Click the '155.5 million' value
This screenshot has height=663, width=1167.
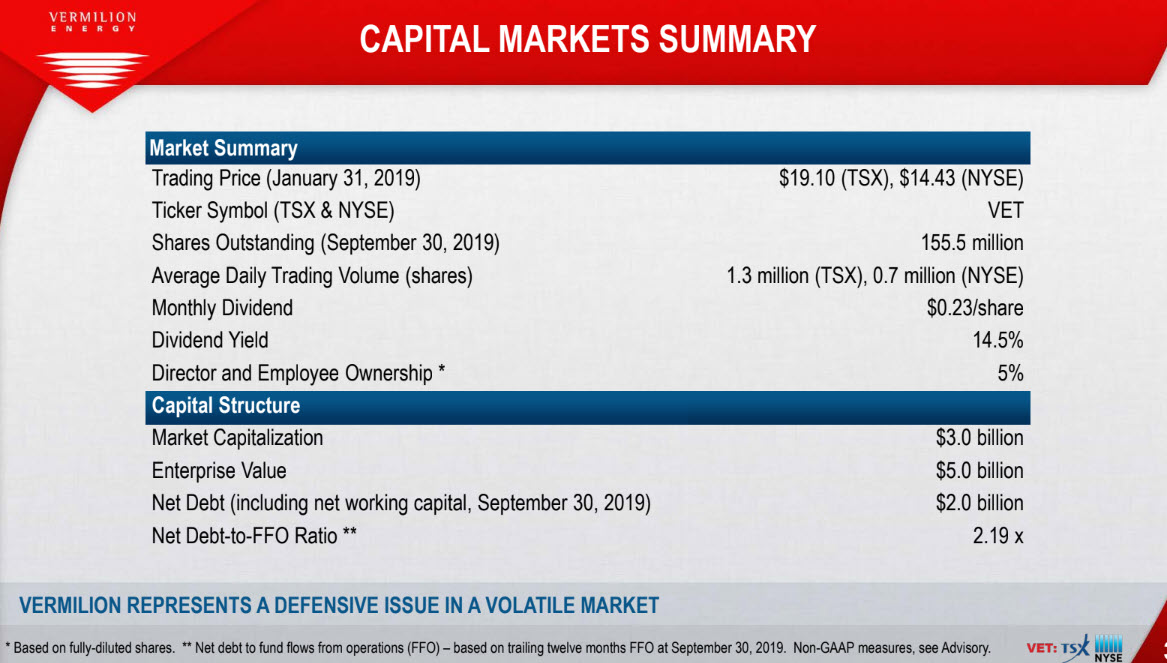click(x=972, y=243)
